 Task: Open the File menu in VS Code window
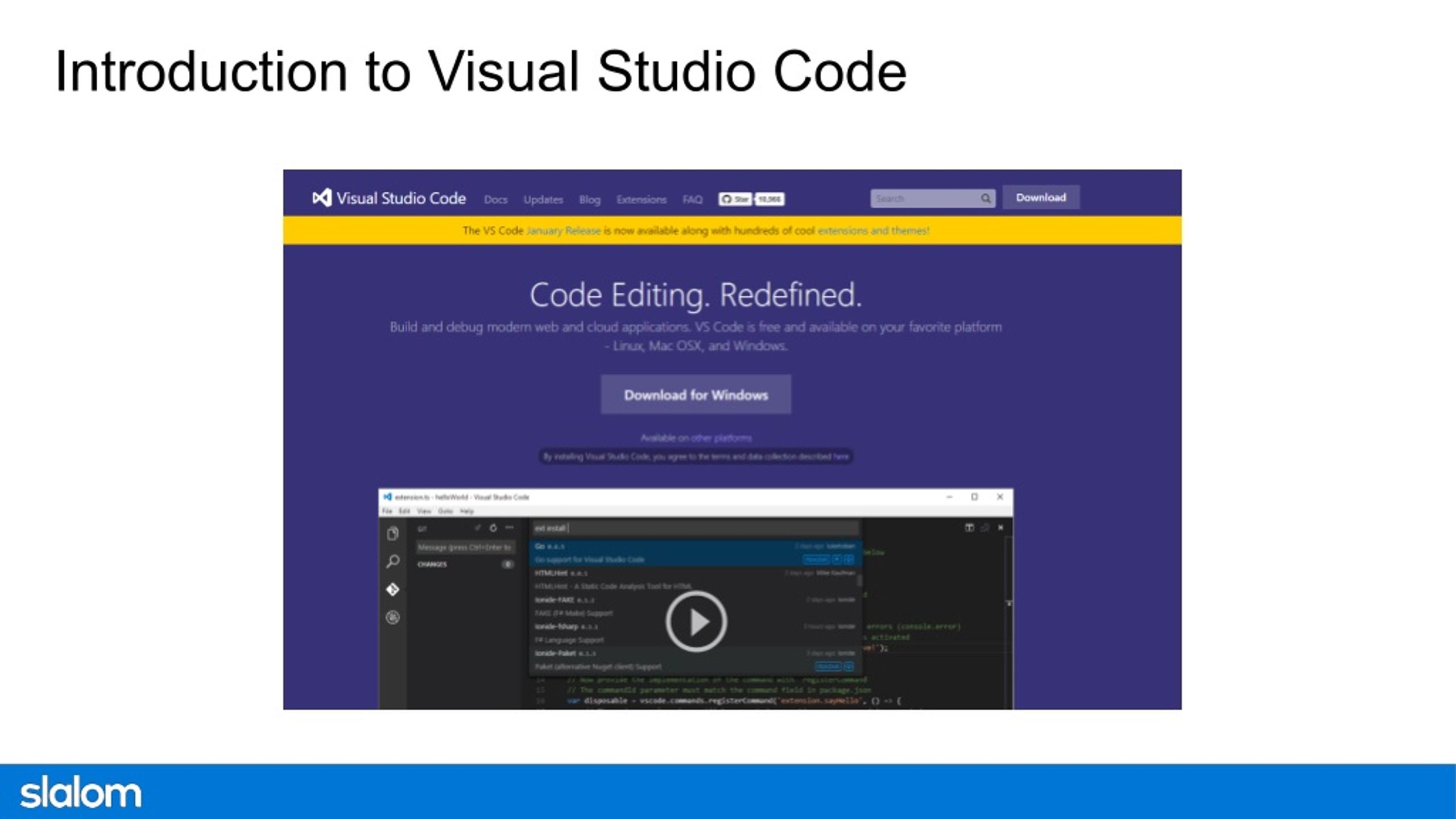point(387,511)
